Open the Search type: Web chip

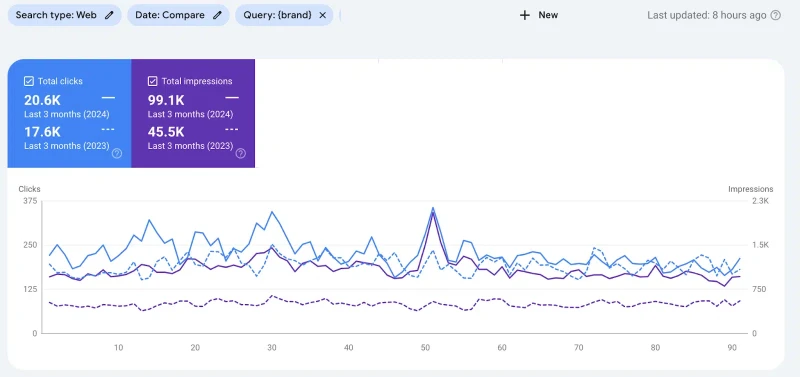(x=65, y=15)
